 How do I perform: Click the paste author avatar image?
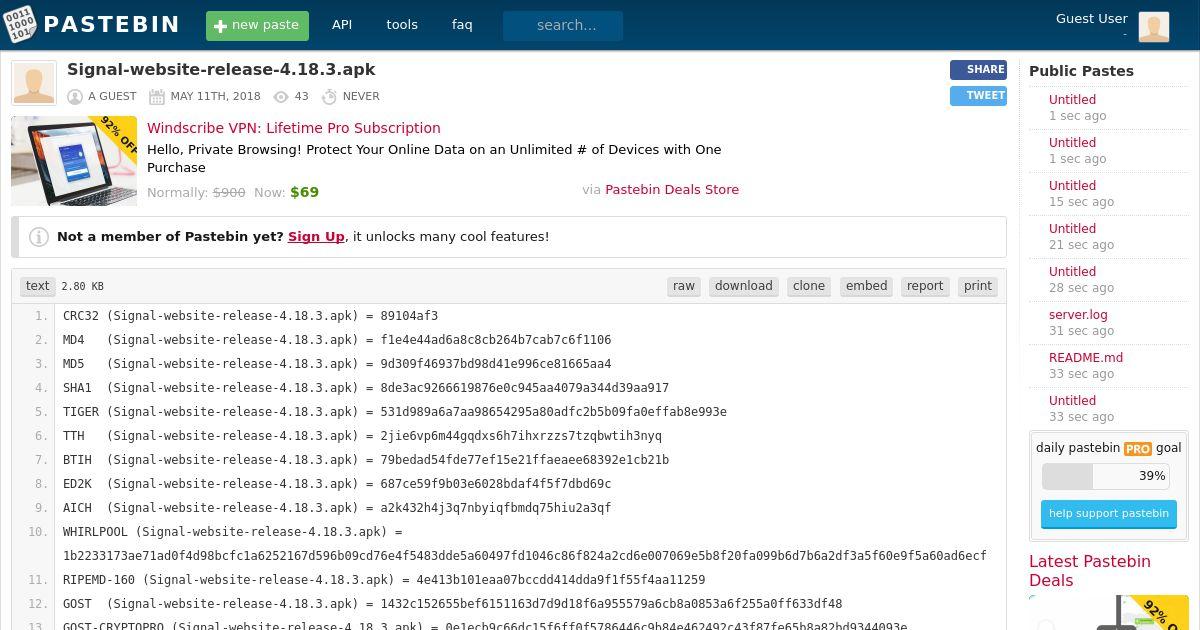34,83
